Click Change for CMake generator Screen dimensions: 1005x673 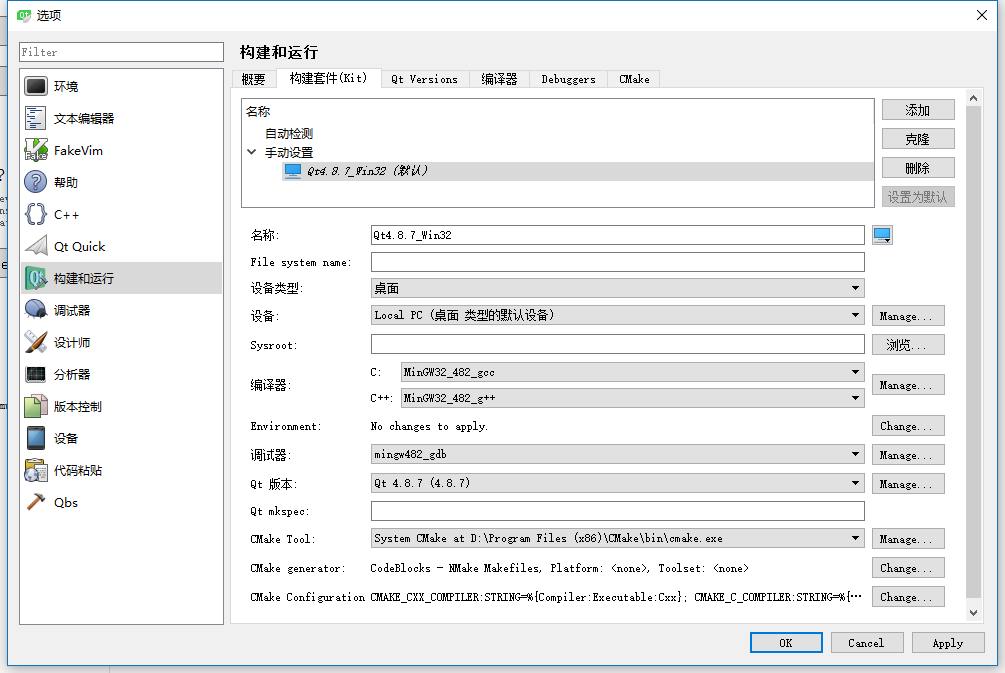[x=908, y=568]
